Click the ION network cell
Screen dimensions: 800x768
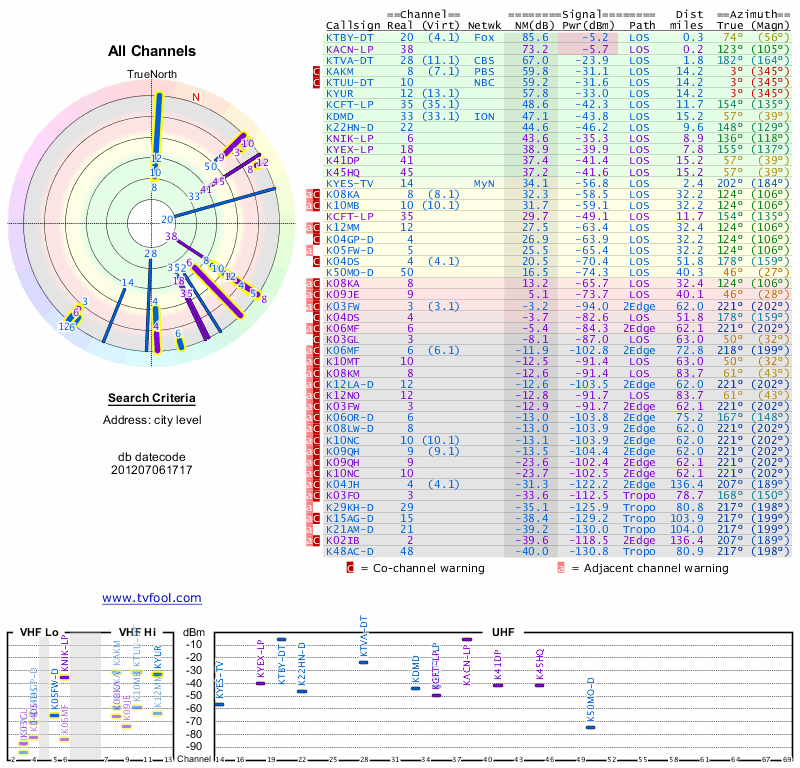click(484, 116)
